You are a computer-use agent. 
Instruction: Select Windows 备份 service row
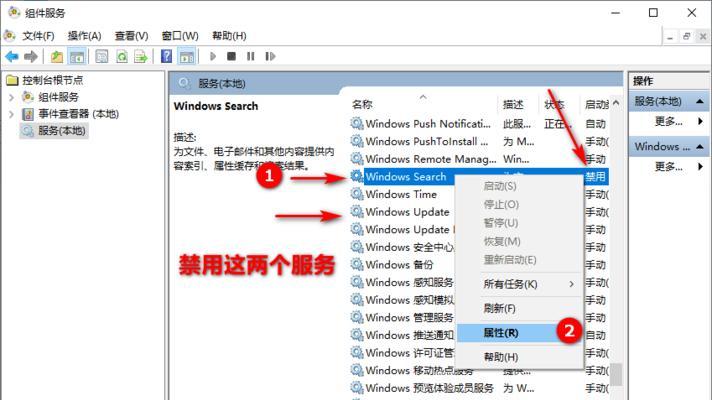point(399,265)
